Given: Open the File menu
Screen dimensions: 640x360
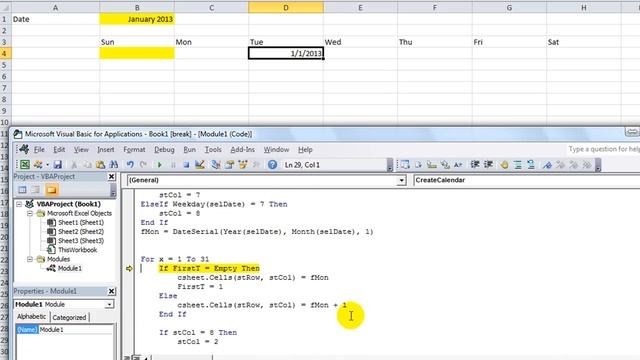Looking at the screenshot, I should pyautogui.click(x=39, y=149).
